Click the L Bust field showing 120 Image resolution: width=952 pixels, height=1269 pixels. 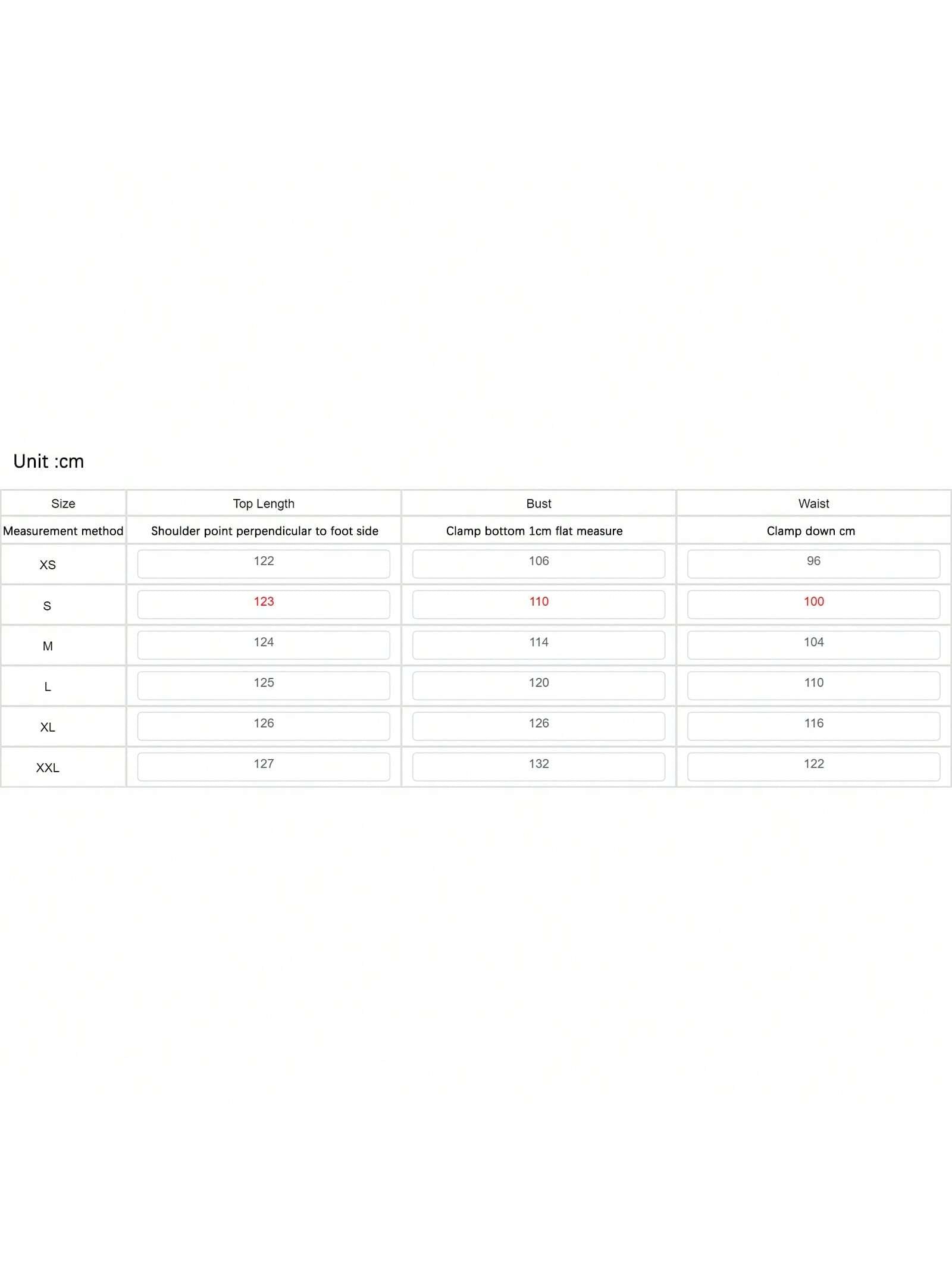tap(538, 685)
